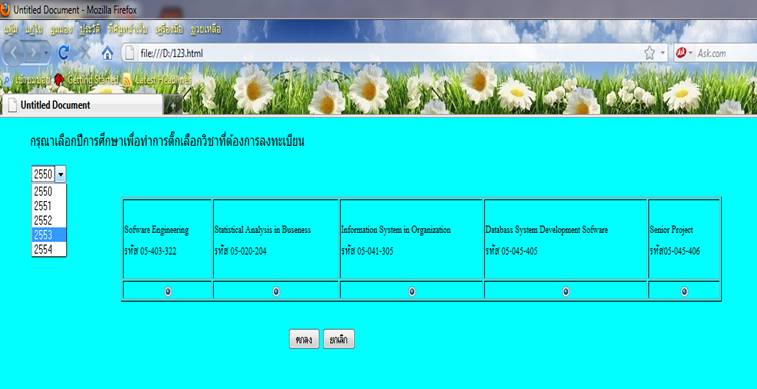Open the File (แฟ้ม) menu
The height and width of the screenshot is (389, 757).
point(11,30)
